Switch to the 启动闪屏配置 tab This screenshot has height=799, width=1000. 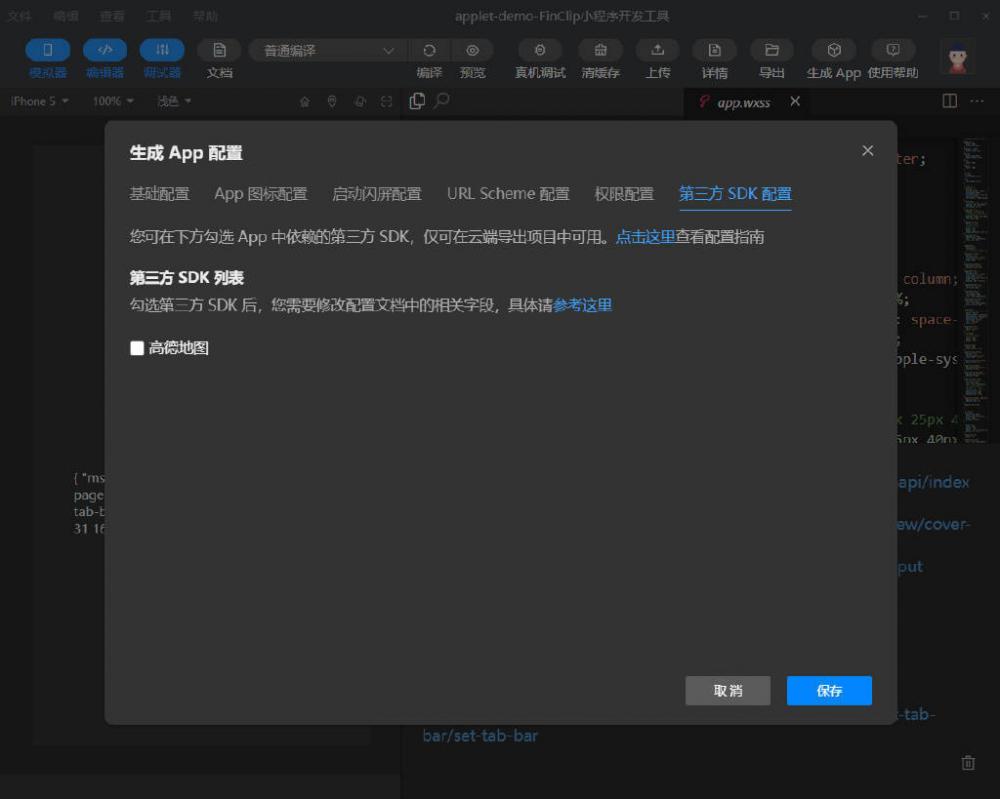point(377,194)
